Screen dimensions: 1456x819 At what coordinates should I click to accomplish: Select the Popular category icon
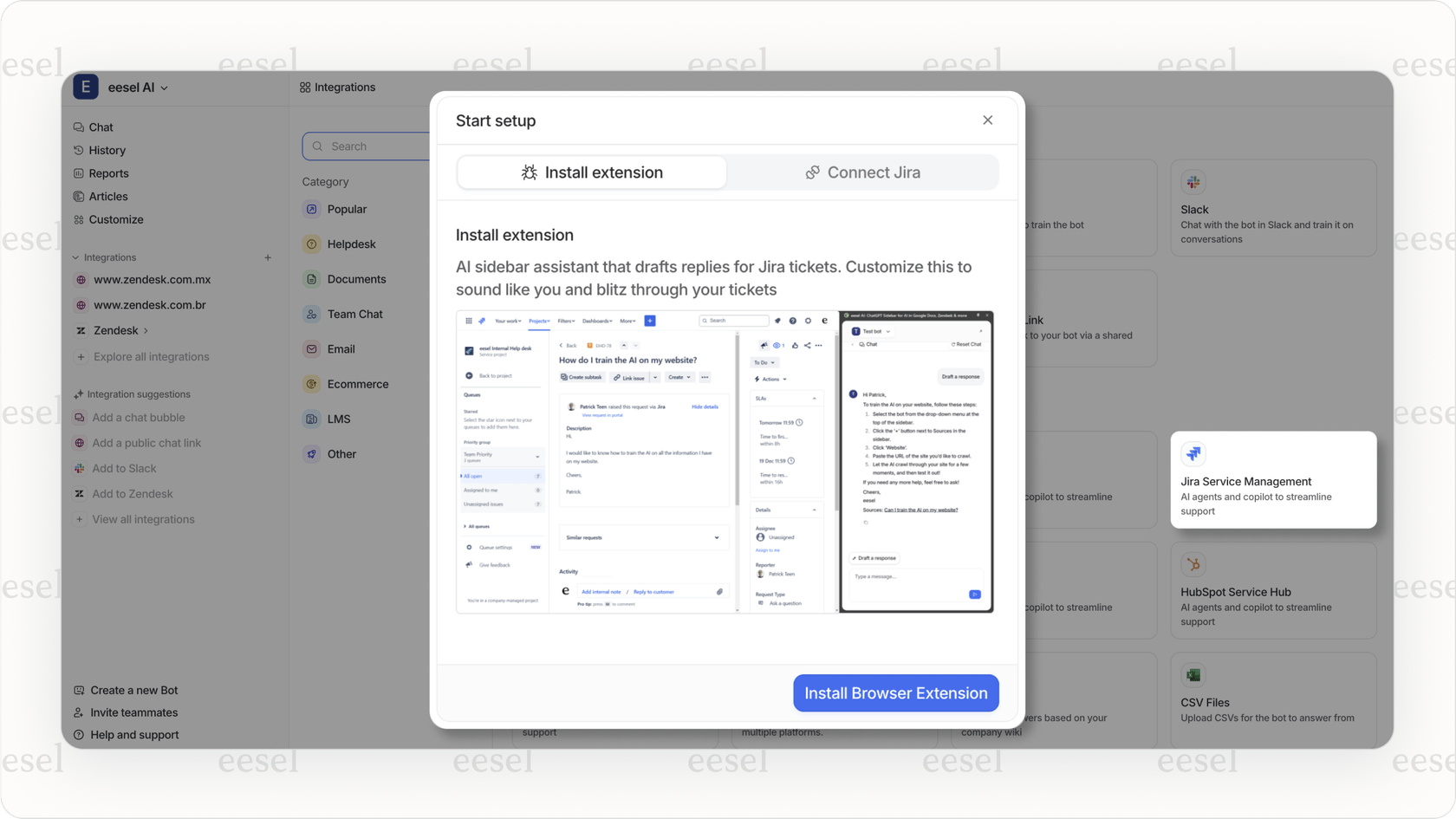311,209
